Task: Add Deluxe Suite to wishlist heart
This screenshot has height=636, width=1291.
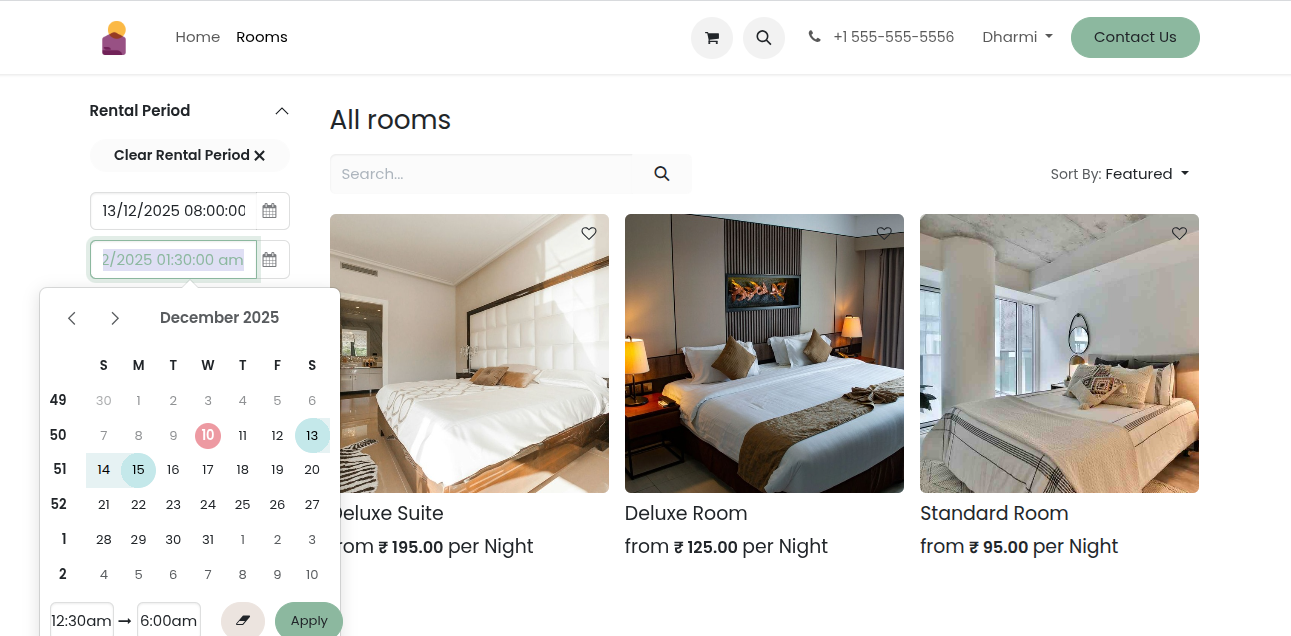Action: tap(589, 233)
